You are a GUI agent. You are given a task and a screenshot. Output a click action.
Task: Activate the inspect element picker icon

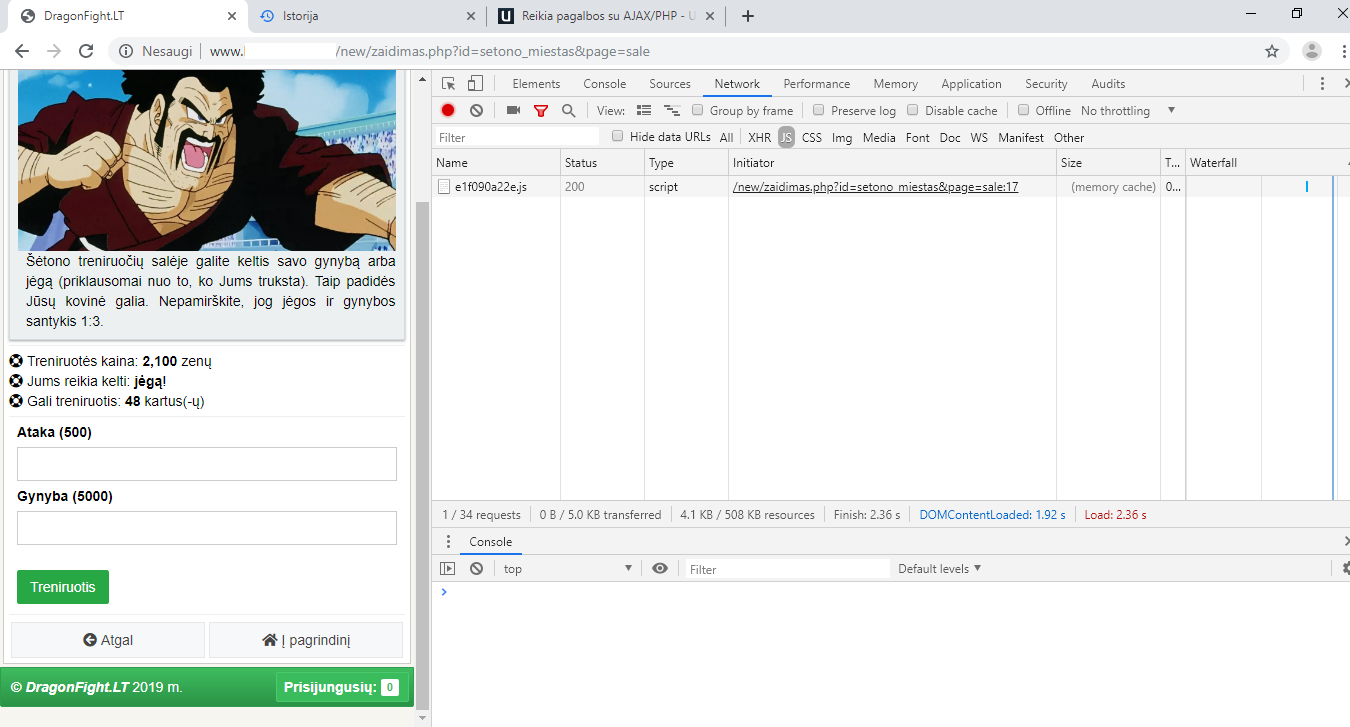coord(449,84)
